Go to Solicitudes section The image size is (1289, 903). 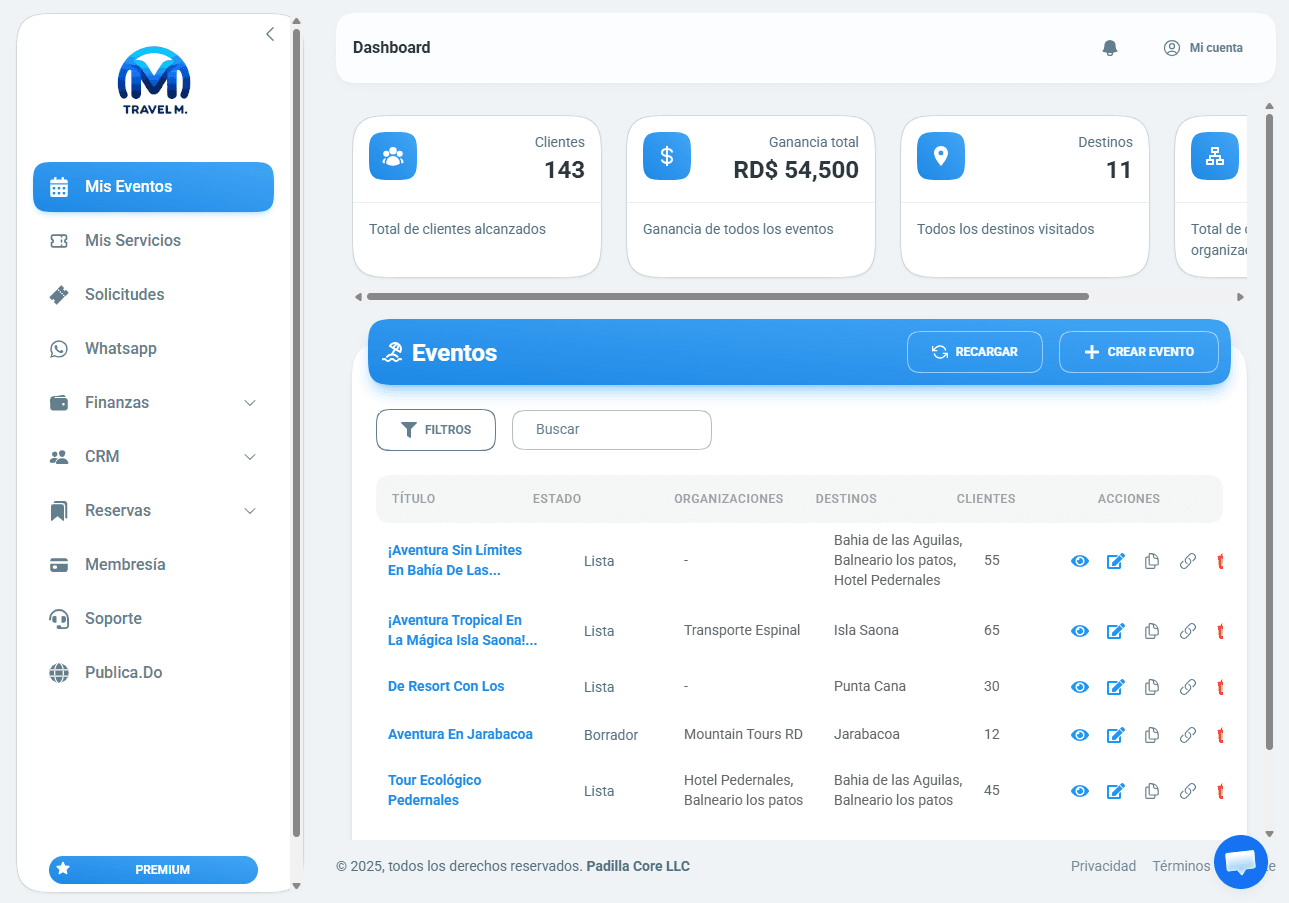tap(124, 295)
